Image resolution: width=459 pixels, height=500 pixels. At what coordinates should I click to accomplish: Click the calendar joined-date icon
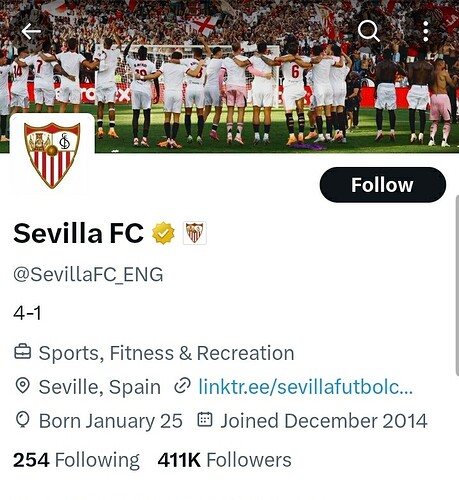[205, 419]
